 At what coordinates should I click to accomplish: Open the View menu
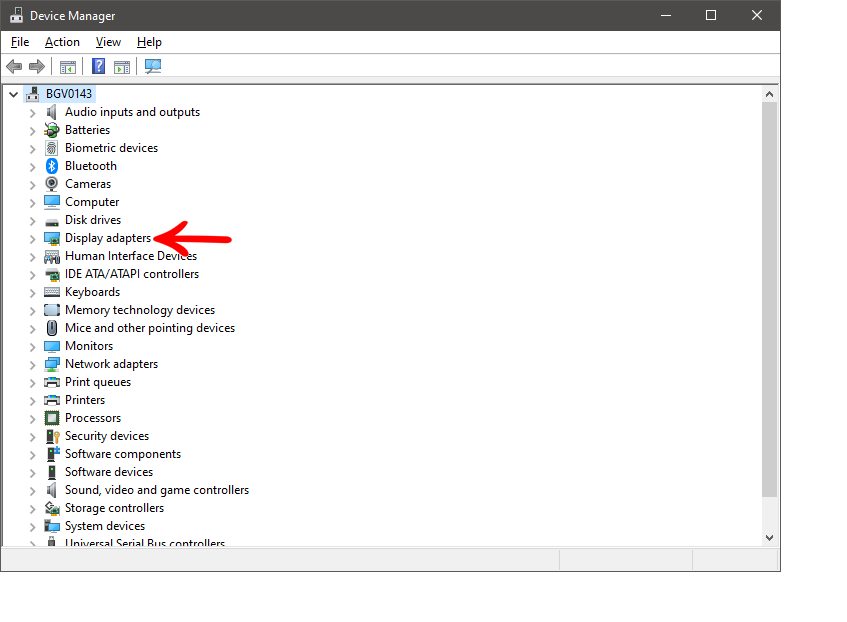(x=108, y=42)
